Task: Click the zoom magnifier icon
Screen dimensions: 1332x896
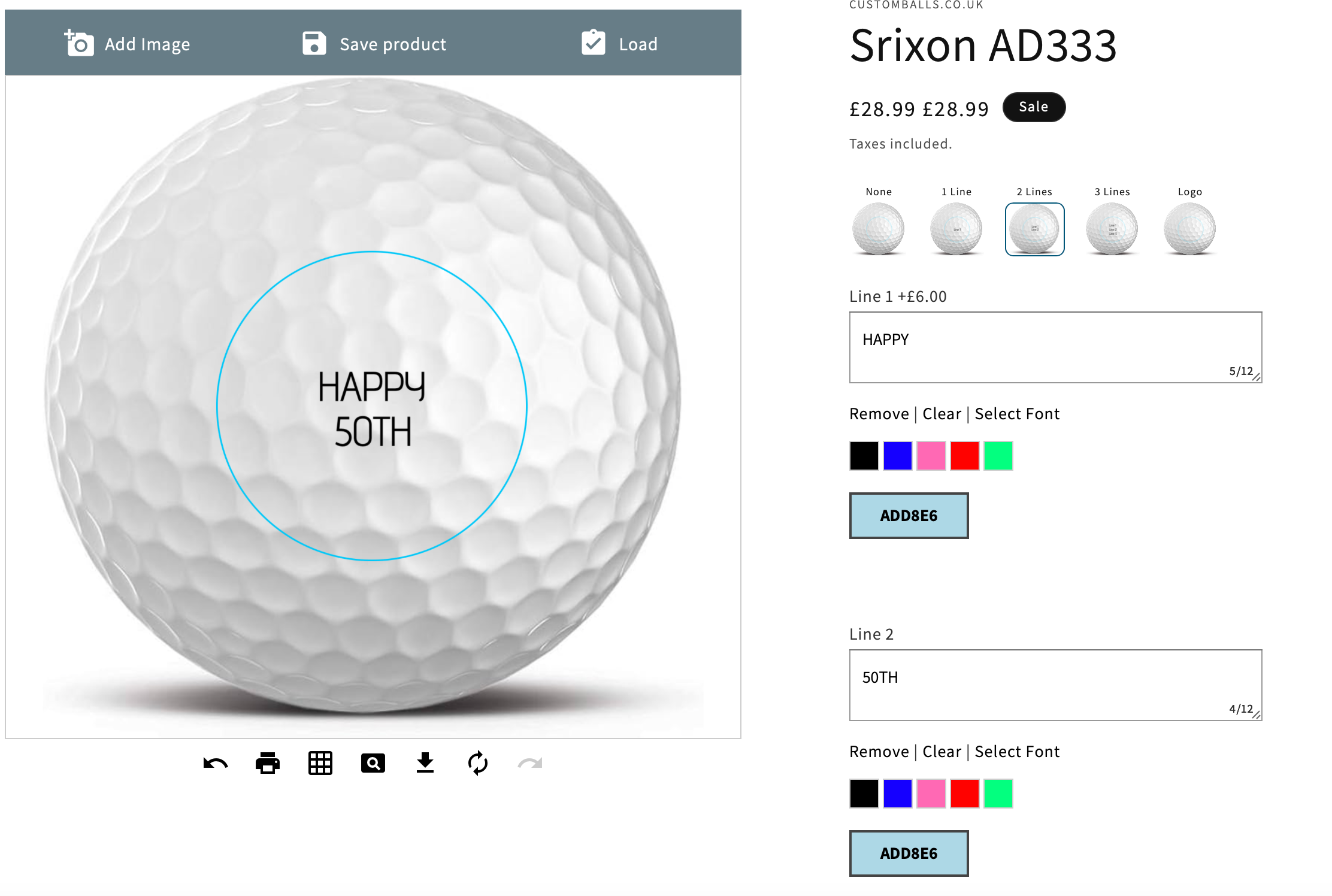Action: point(373,763)
